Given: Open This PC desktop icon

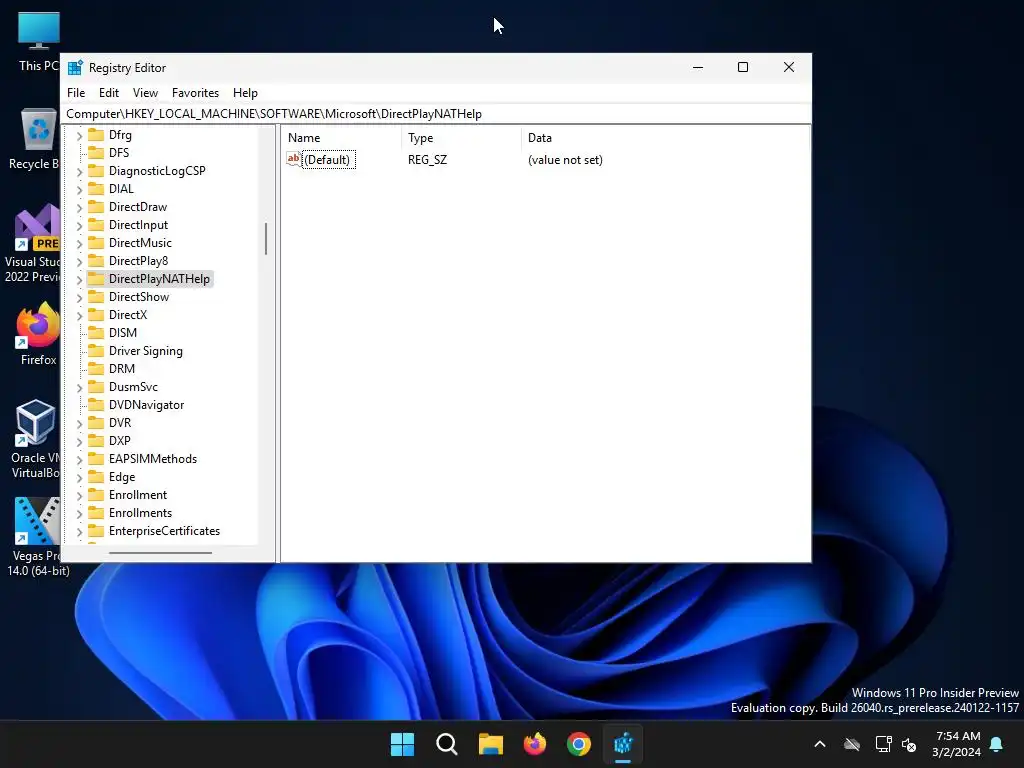Looking at the screenshot, I should tap(39, 41).
